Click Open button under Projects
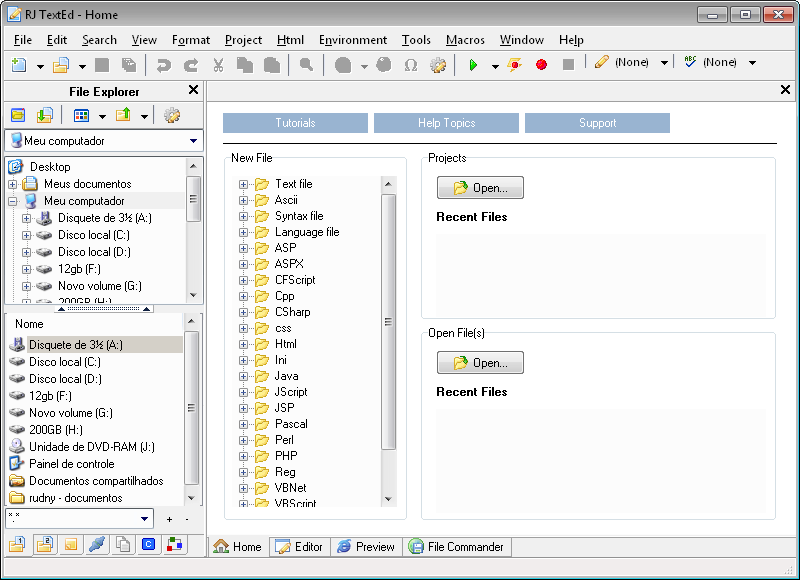 tap(480, 188)
